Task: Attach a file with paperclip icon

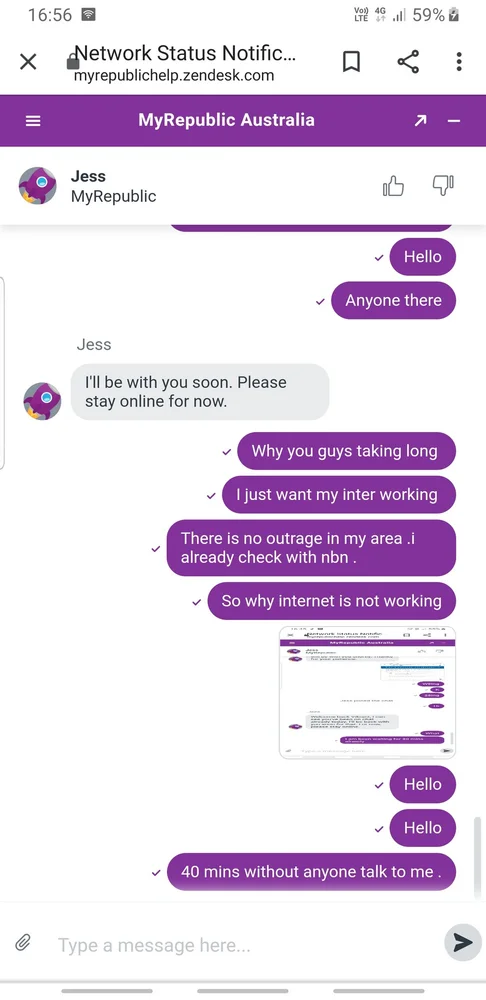Action: point(23,943)
